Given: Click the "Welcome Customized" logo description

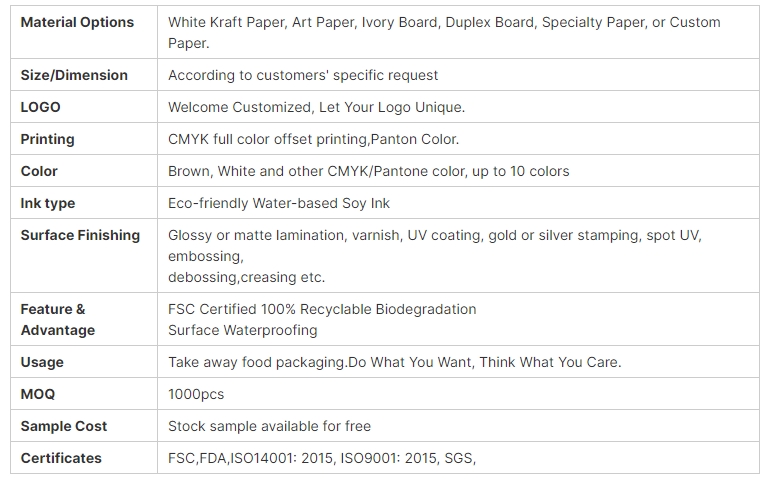Looking at the screenshot, I should (316, 107).
